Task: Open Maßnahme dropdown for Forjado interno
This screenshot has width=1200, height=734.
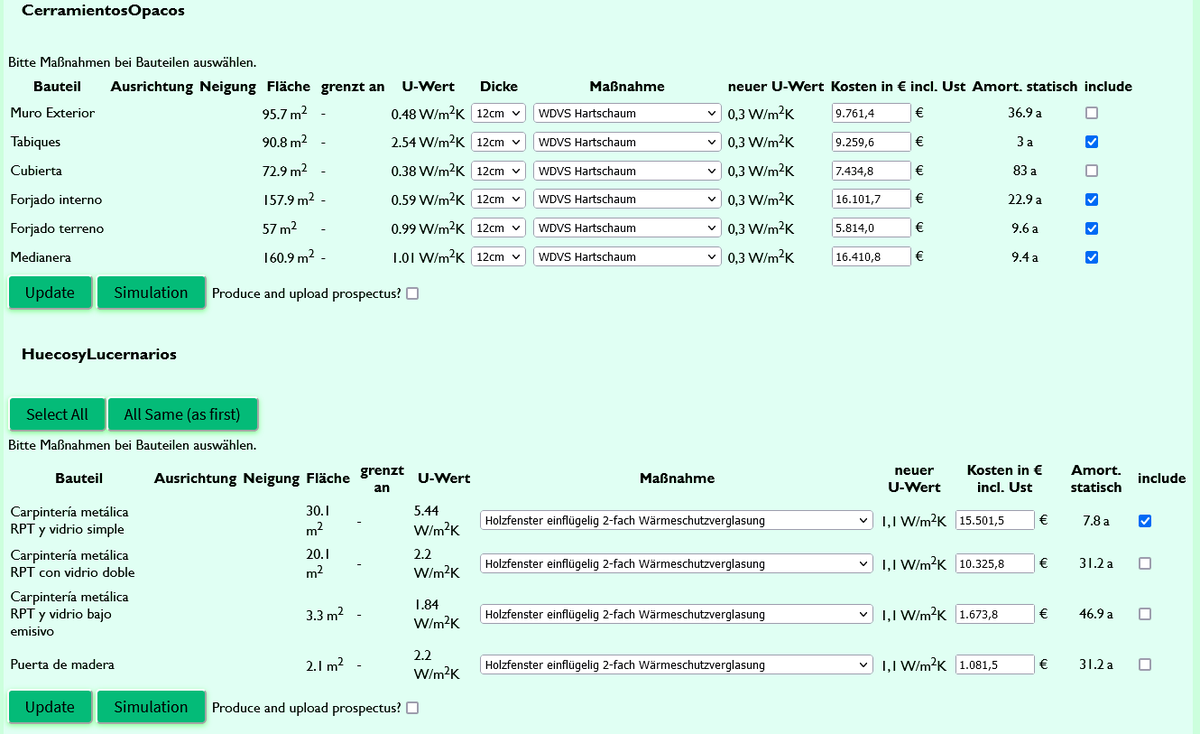Action: tap(627, 199)
